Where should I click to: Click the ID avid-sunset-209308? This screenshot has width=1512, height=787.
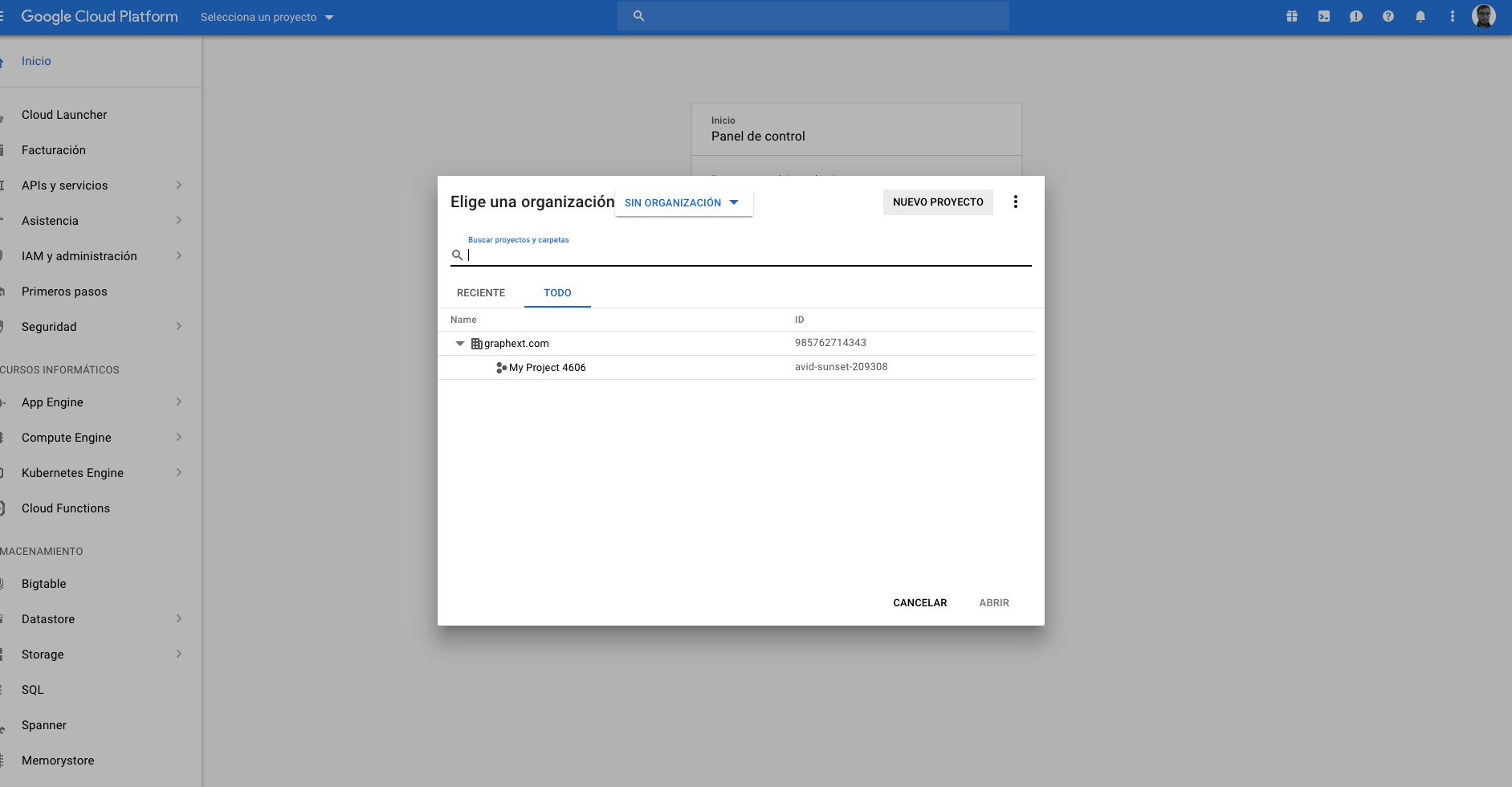[842, 367]
